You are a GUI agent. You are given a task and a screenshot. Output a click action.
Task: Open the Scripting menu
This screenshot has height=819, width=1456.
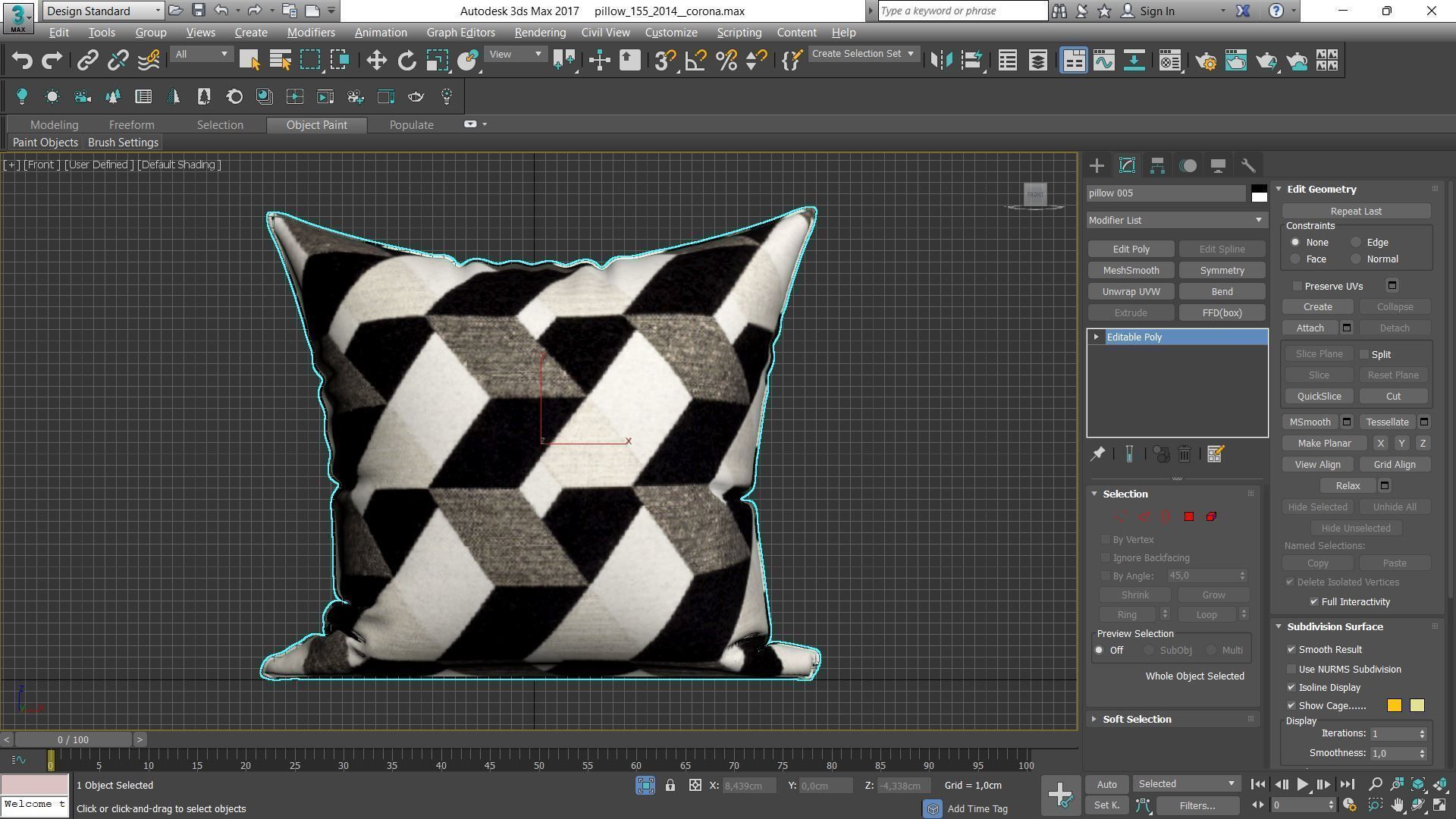click(x=739, y=33)
